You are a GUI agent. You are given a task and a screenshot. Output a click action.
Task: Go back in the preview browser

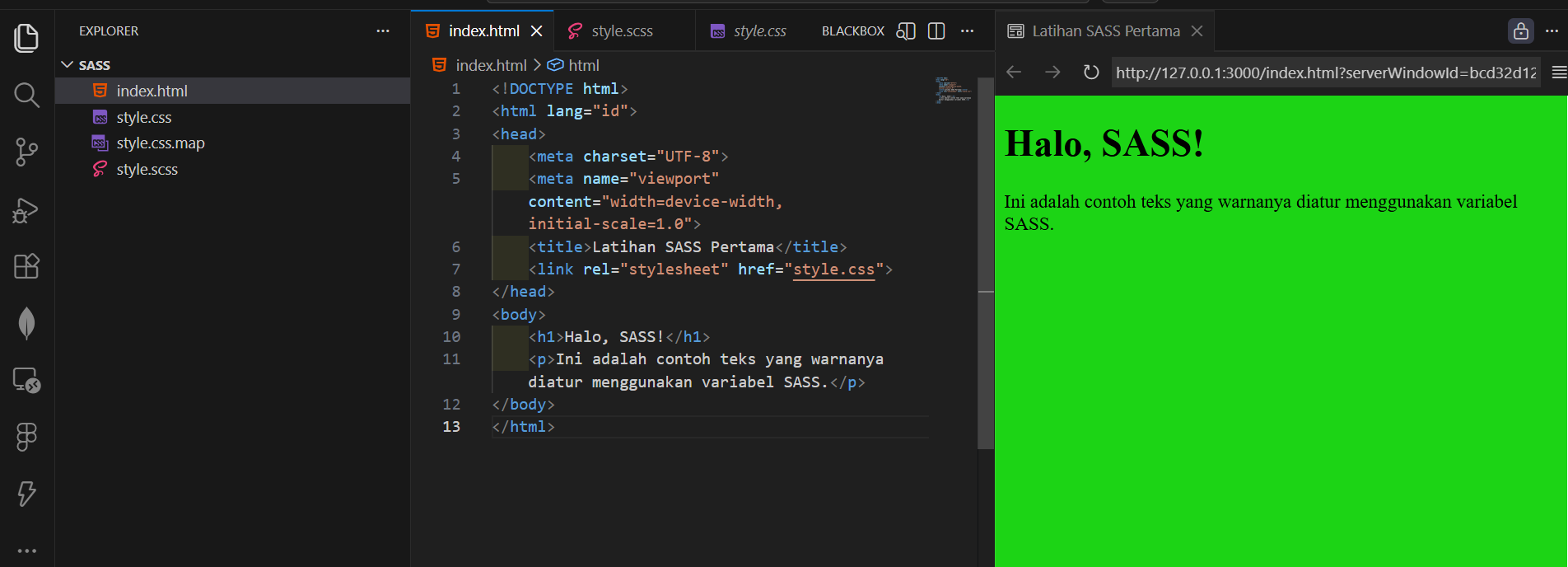click(1014, 73)
